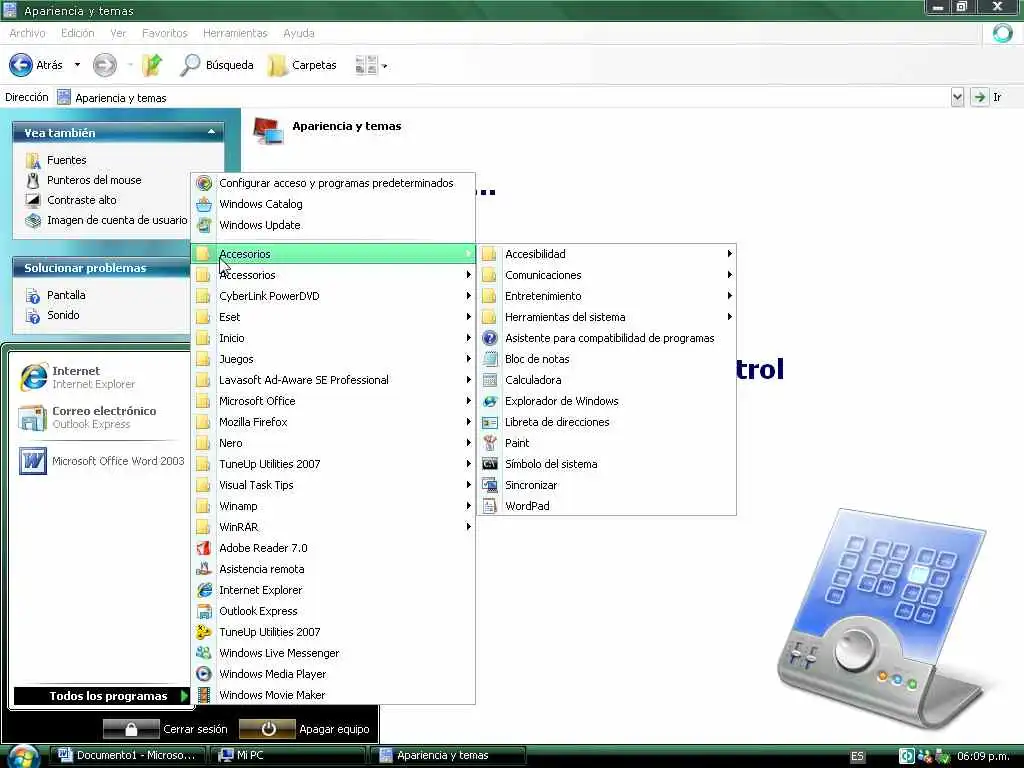Open the address bar dropdown arrow

957,97
